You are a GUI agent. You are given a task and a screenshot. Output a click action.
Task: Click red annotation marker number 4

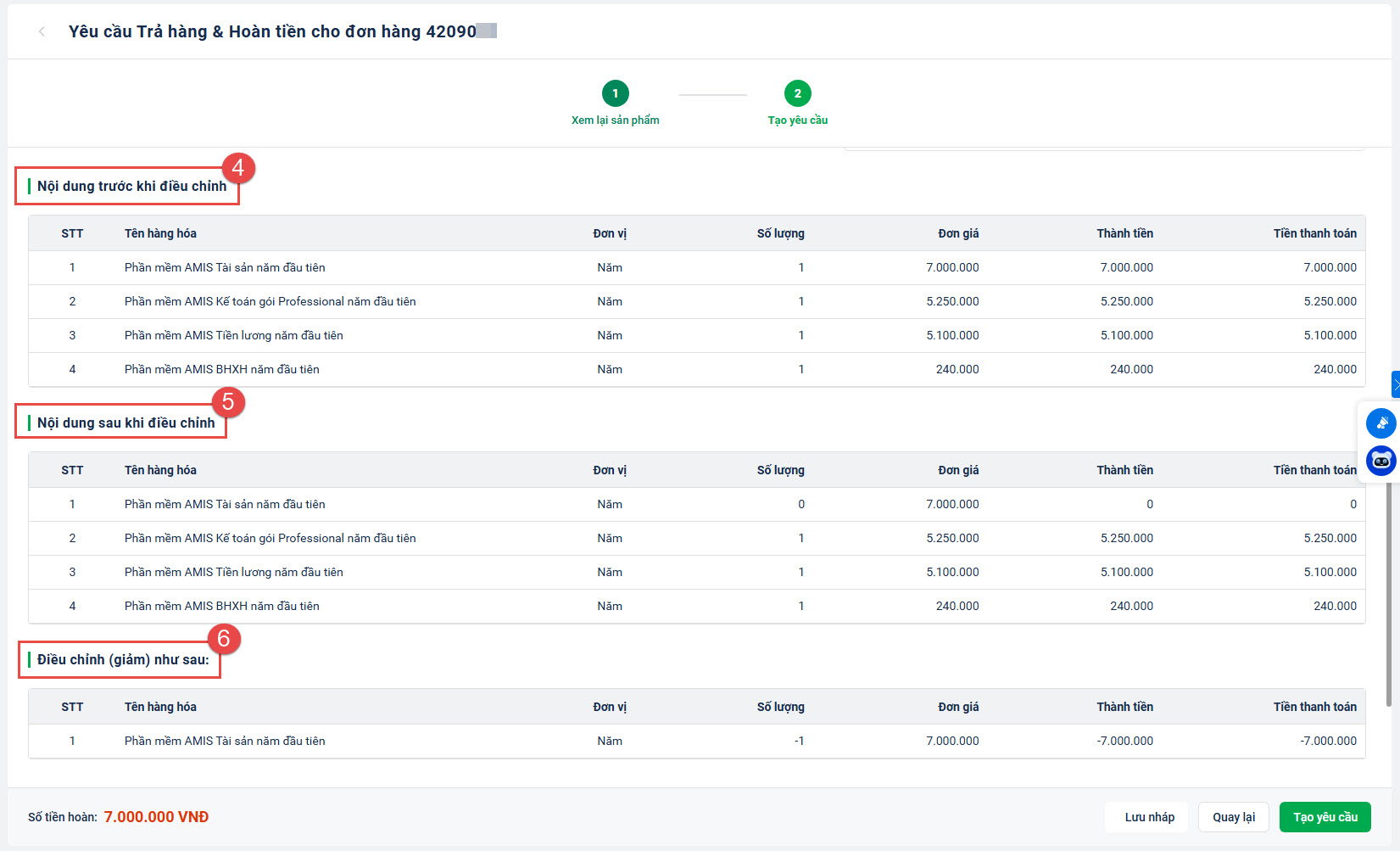(238, 167)
